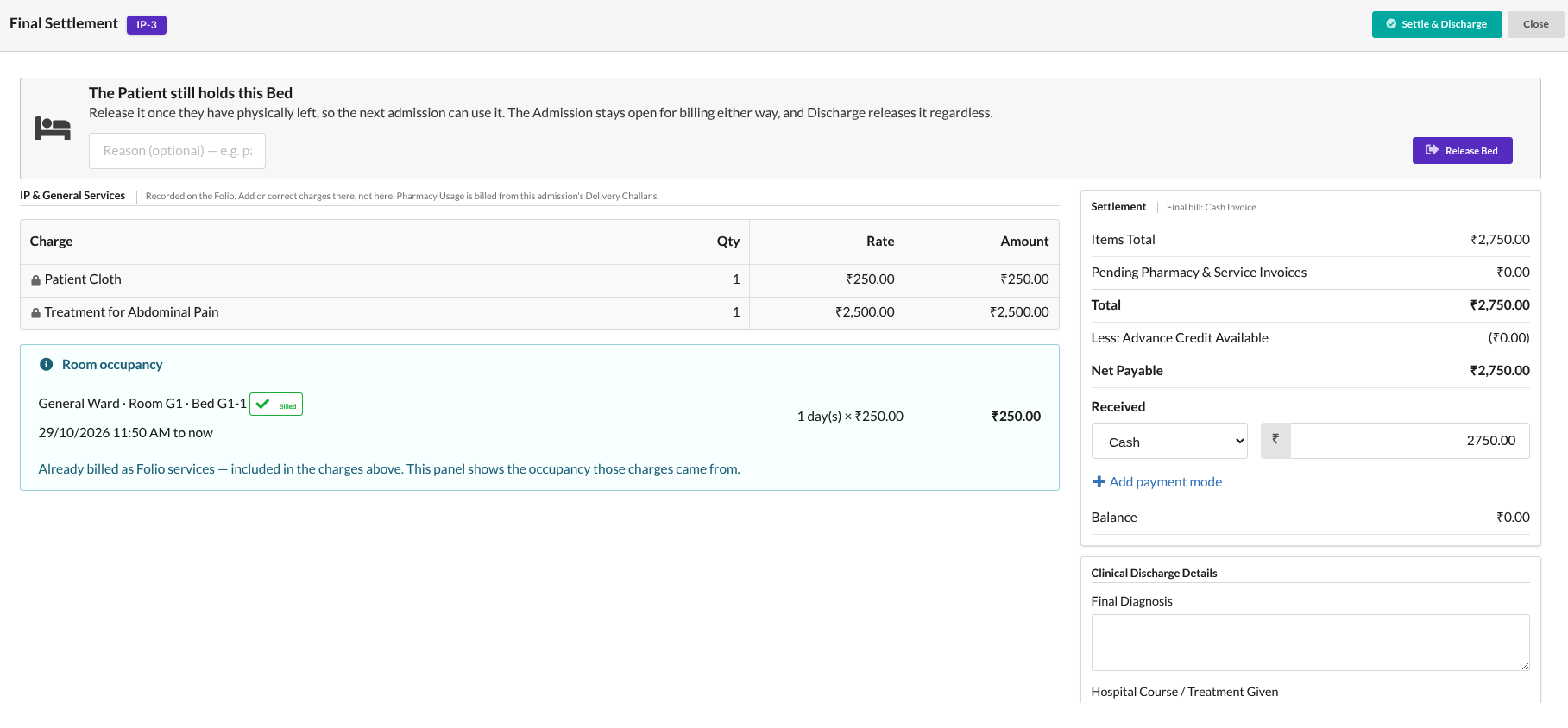Click the Final bill: Cash Invoice text

1211,208
